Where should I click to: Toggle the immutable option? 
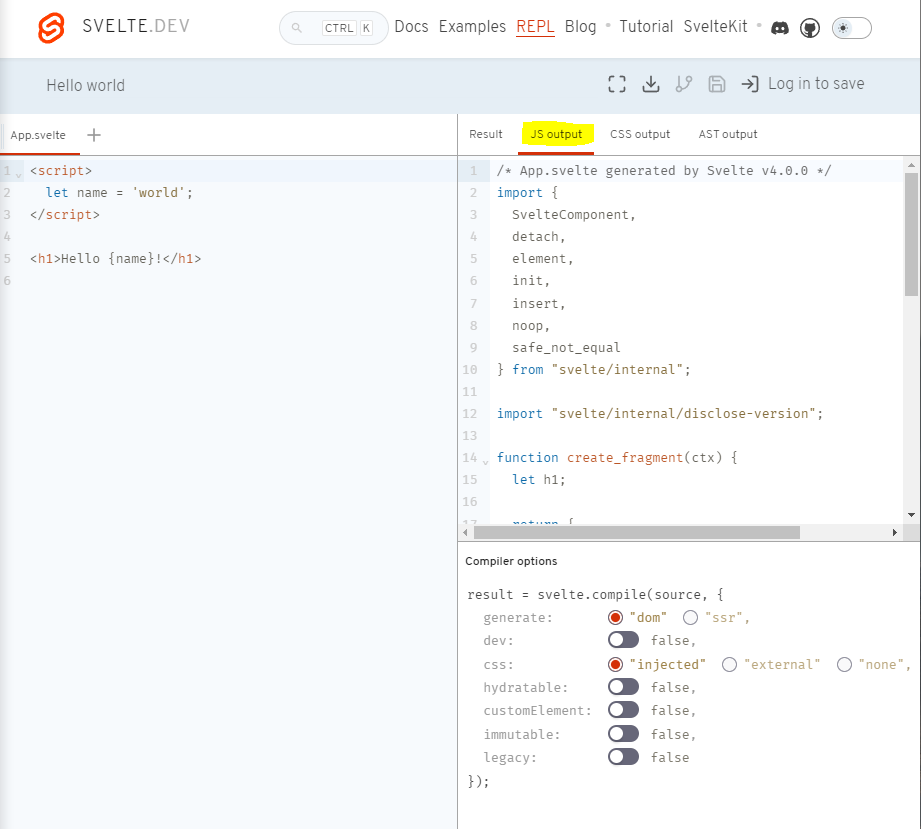click(623, 734)
